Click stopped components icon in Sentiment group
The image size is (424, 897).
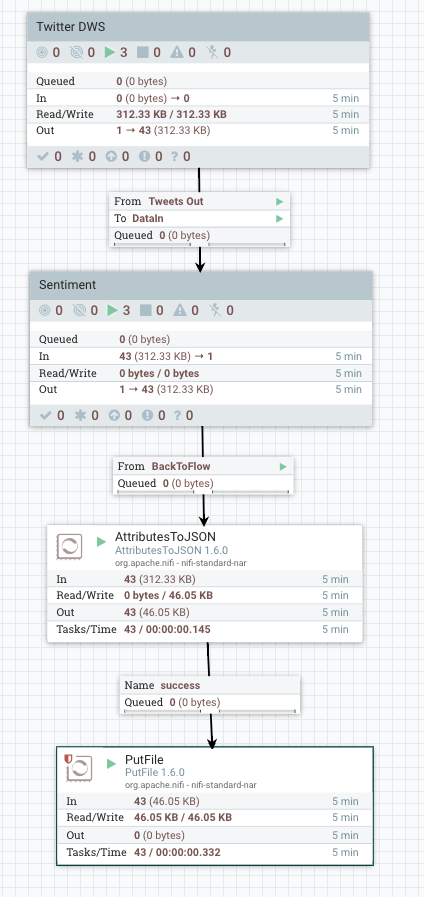145,311
